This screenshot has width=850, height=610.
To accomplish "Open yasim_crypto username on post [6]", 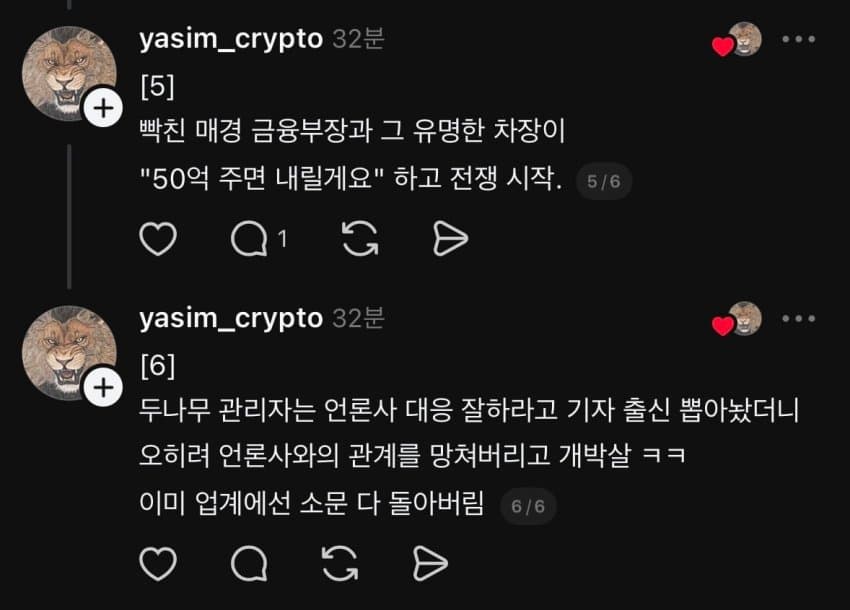I will point(231,318).
